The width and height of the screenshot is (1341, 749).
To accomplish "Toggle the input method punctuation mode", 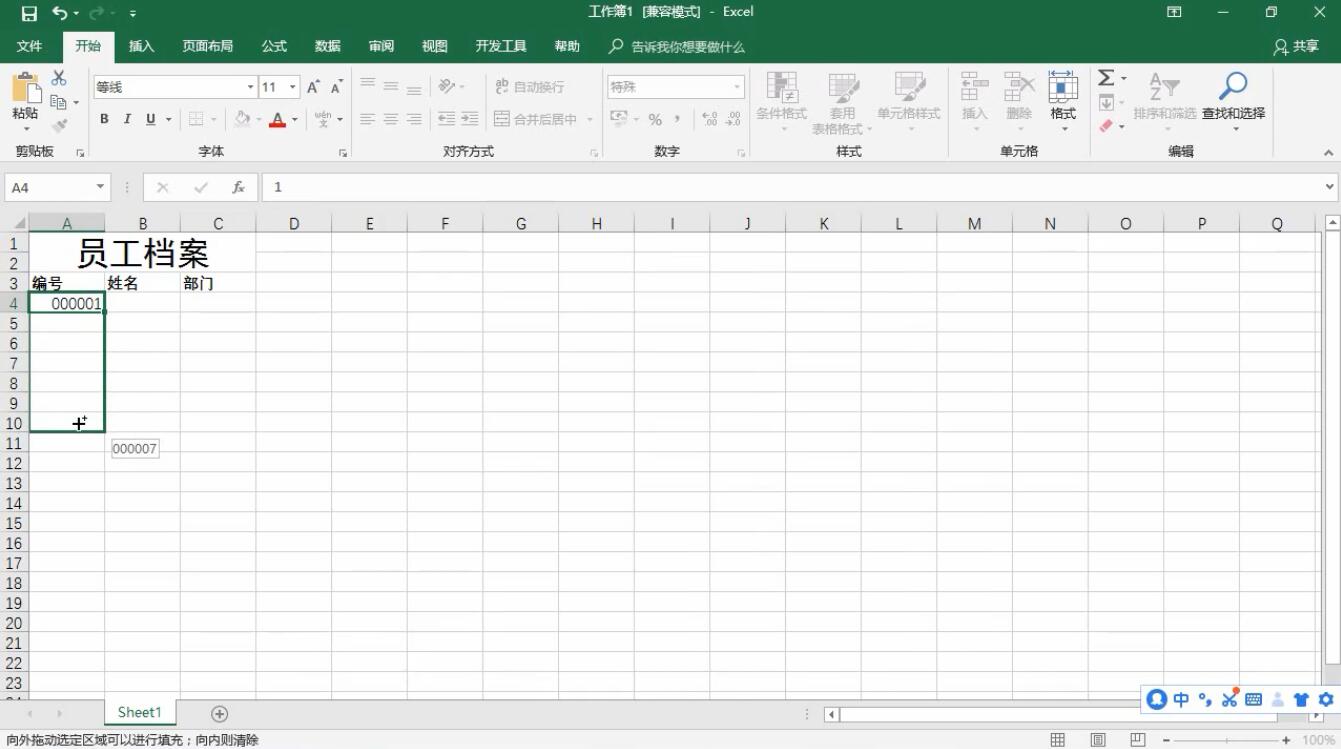I will (1205, 699).
